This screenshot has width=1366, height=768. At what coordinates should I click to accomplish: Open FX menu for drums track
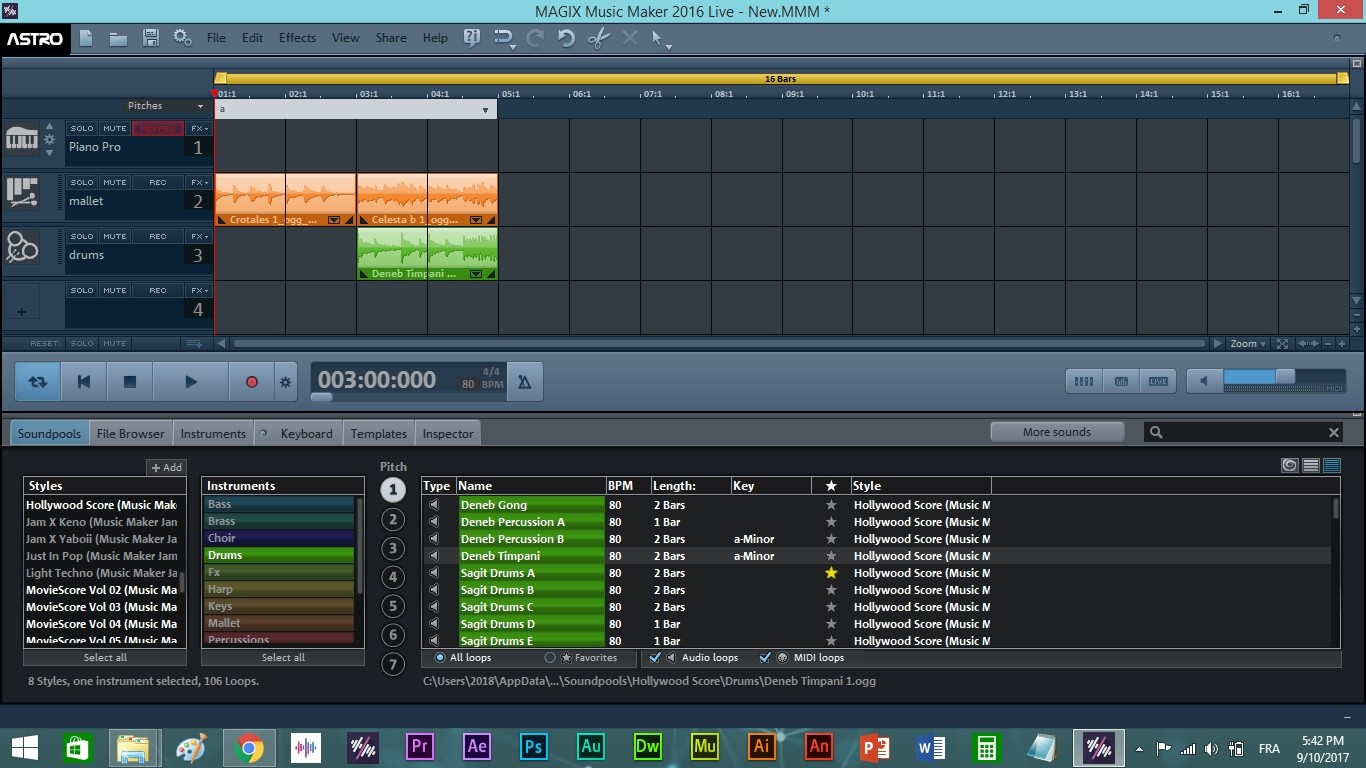pyautogui.click(x=199, y=236)
